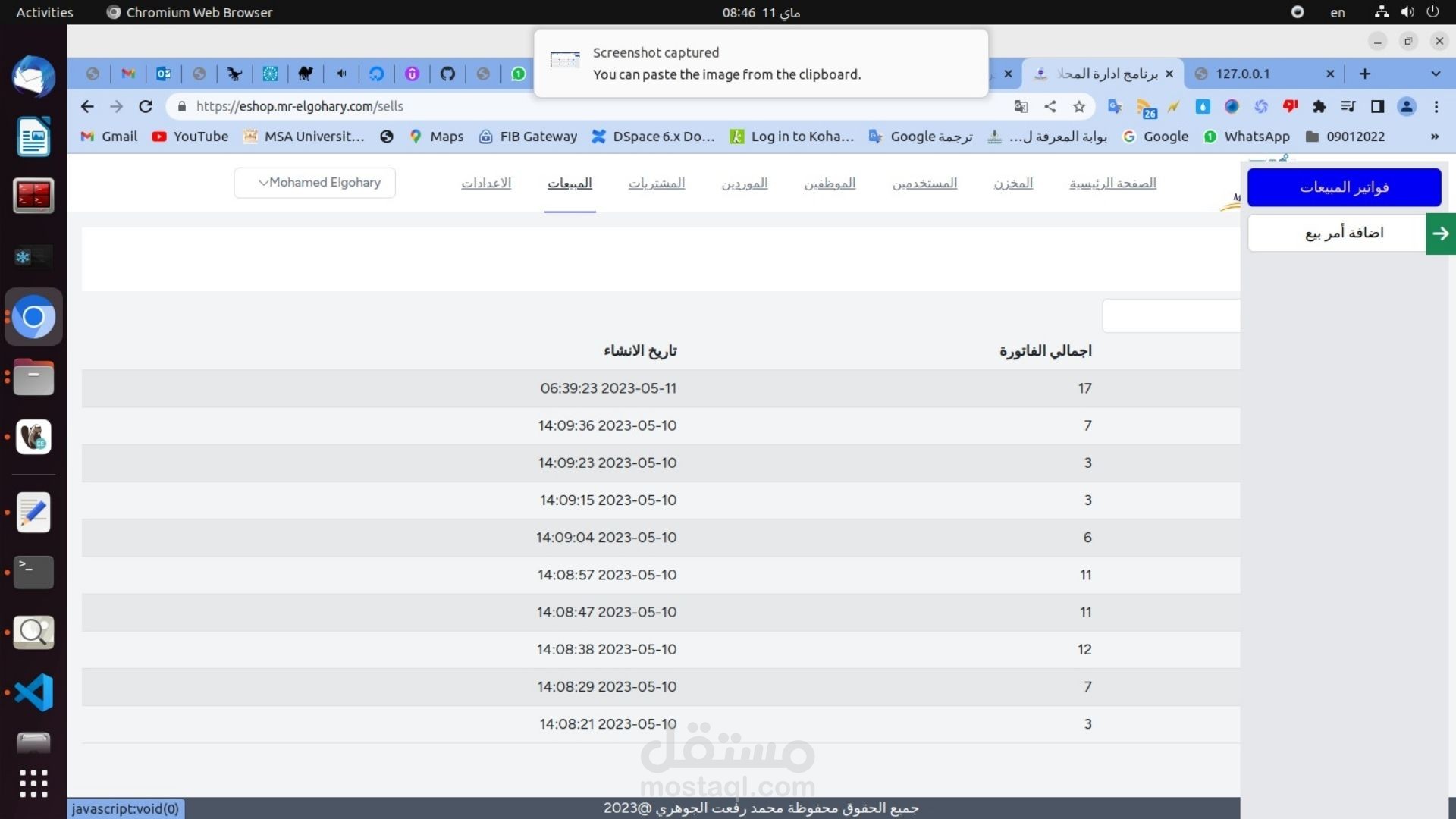Click the search field above the table

[1172, 315]
